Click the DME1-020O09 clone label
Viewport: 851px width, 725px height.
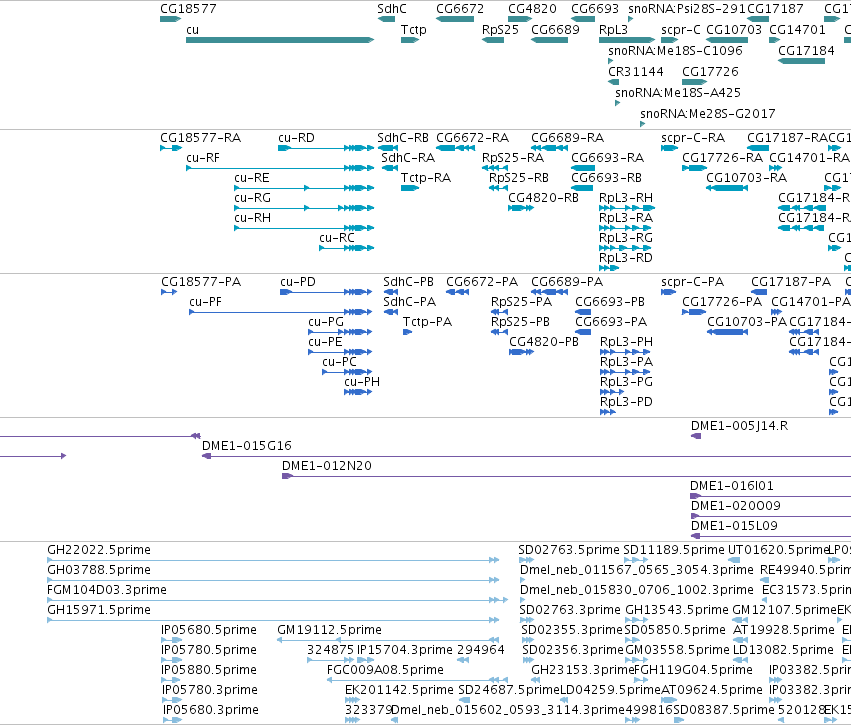click(x=735, y=506)
